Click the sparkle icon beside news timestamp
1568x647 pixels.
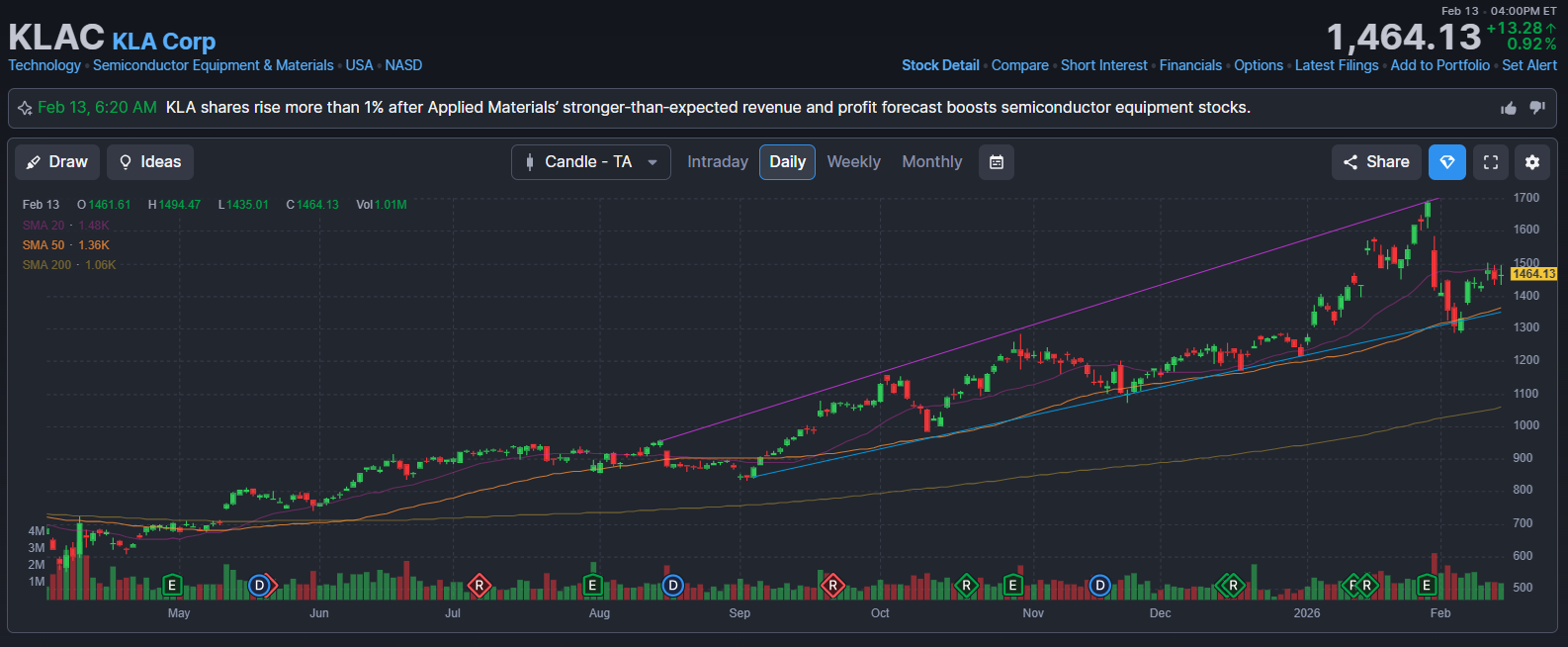(25, 108)
